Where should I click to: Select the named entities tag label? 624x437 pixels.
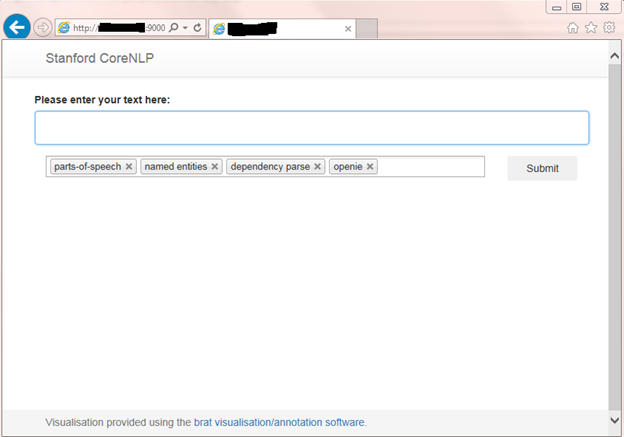[176, 166]
